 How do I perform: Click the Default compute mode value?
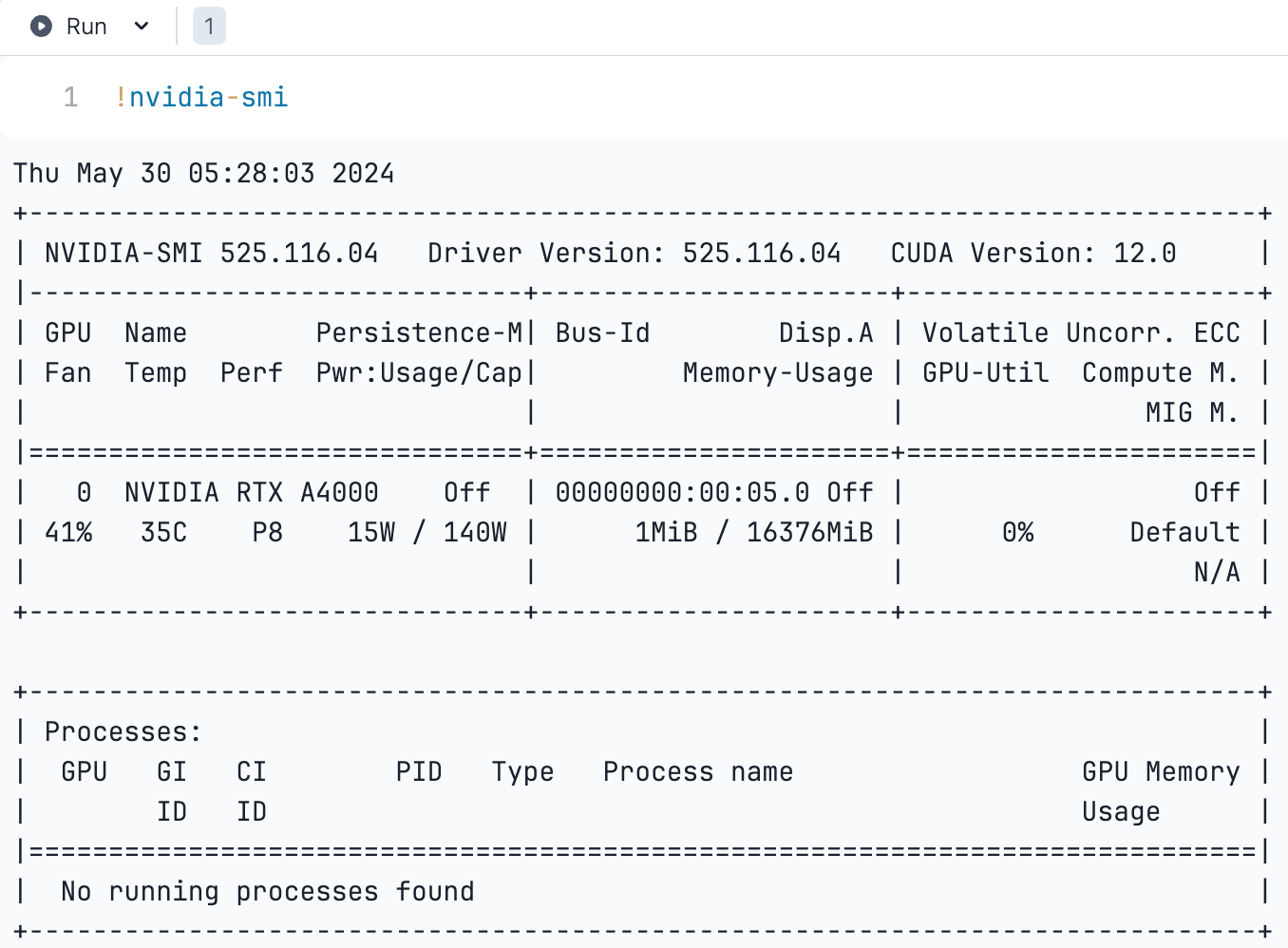(x=1184, y=532)
